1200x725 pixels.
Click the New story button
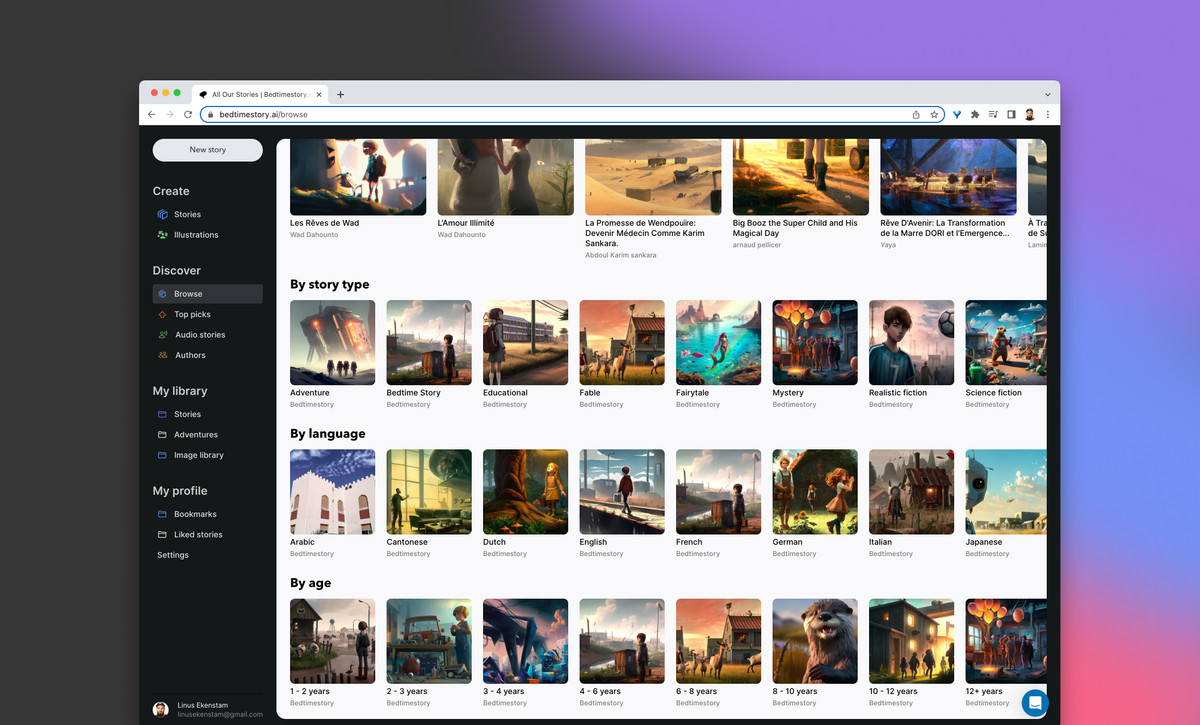click(207, 150)
